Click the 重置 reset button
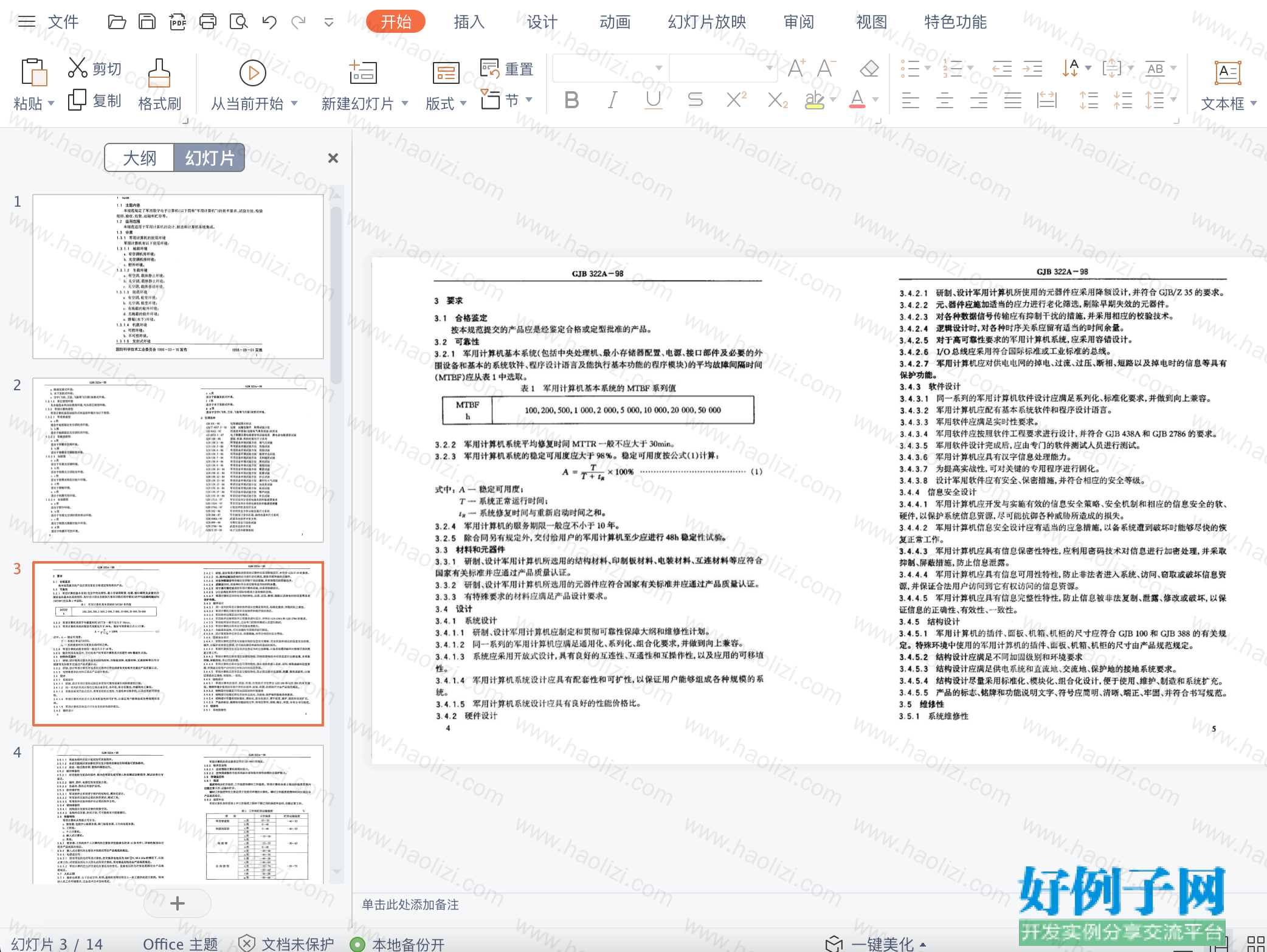1267x952 pixels. (x=507, y=69)
